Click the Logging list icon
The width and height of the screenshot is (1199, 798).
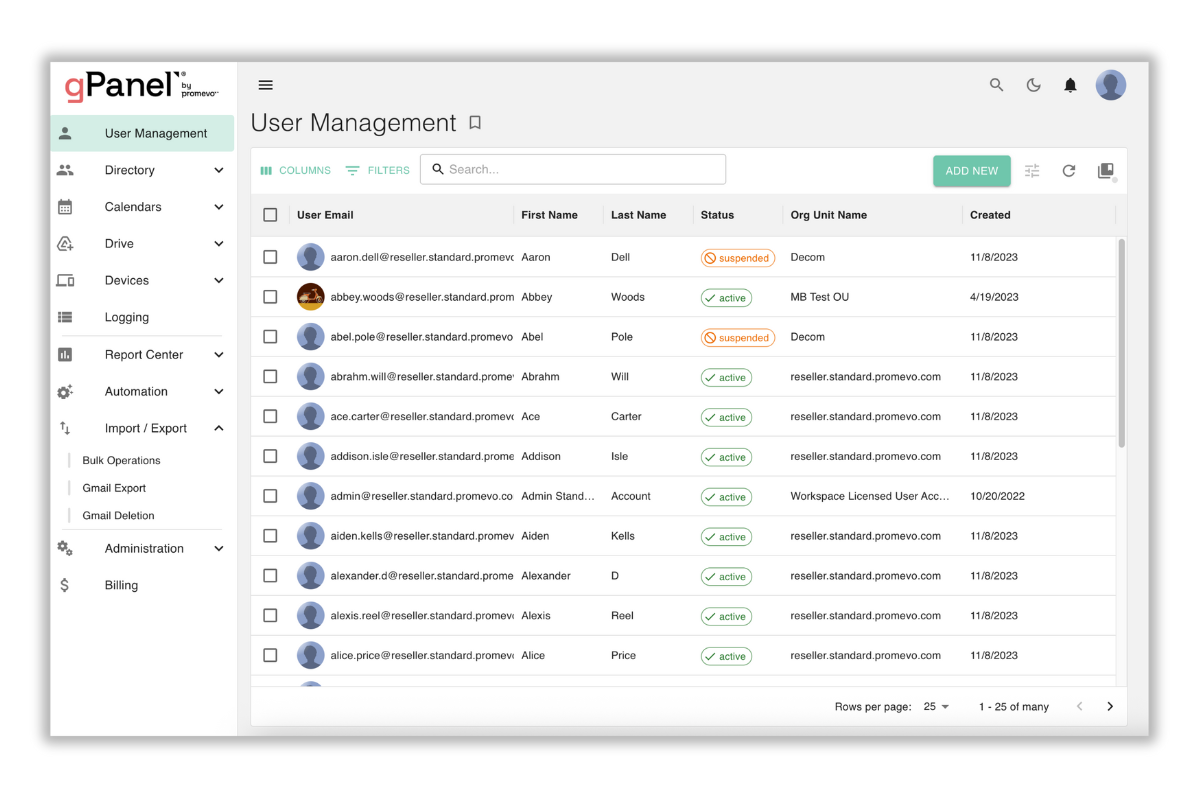coord(65,317)
